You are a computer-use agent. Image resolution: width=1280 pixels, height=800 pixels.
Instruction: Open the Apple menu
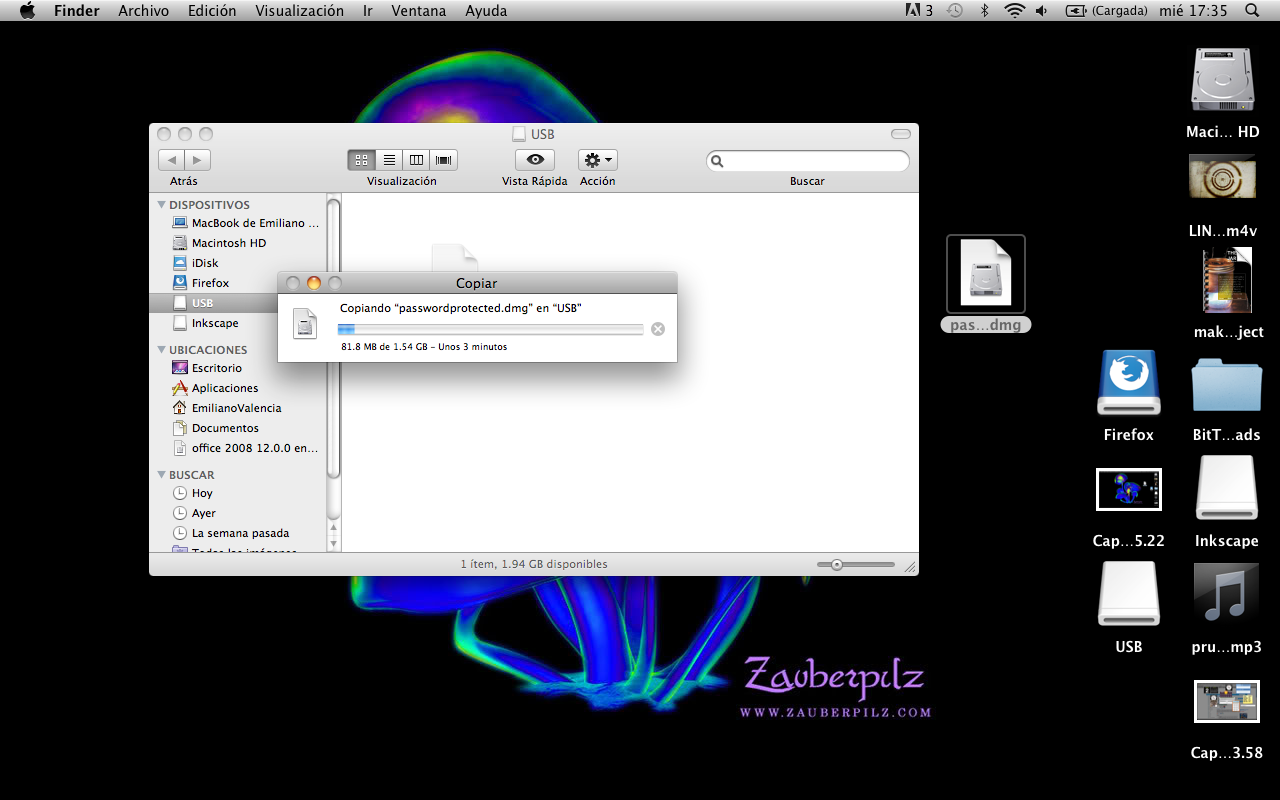point(27,11)
